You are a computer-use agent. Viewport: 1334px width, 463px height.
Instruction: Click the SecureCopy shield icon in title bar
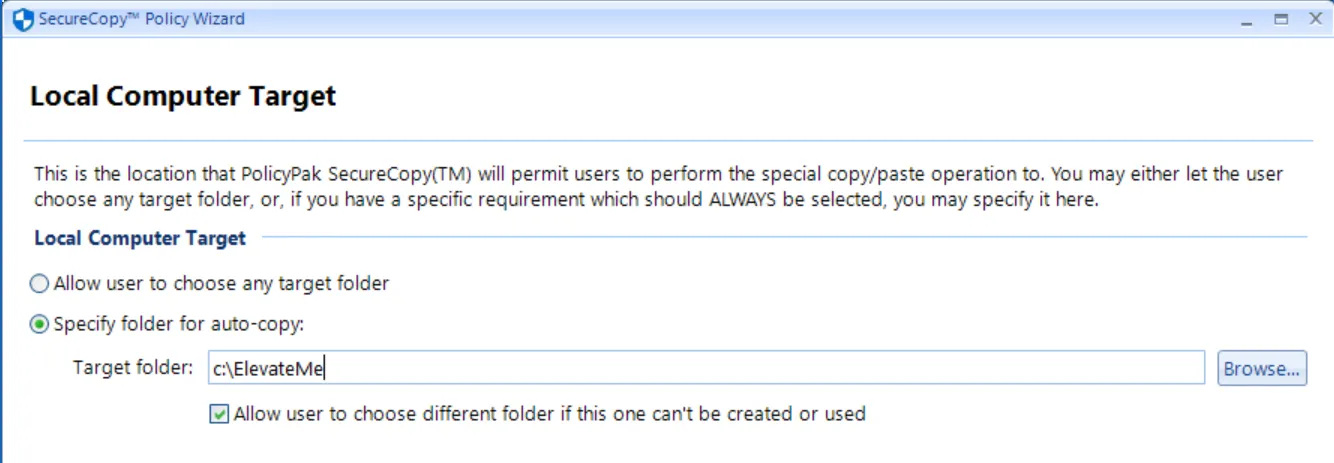[21, 19]
